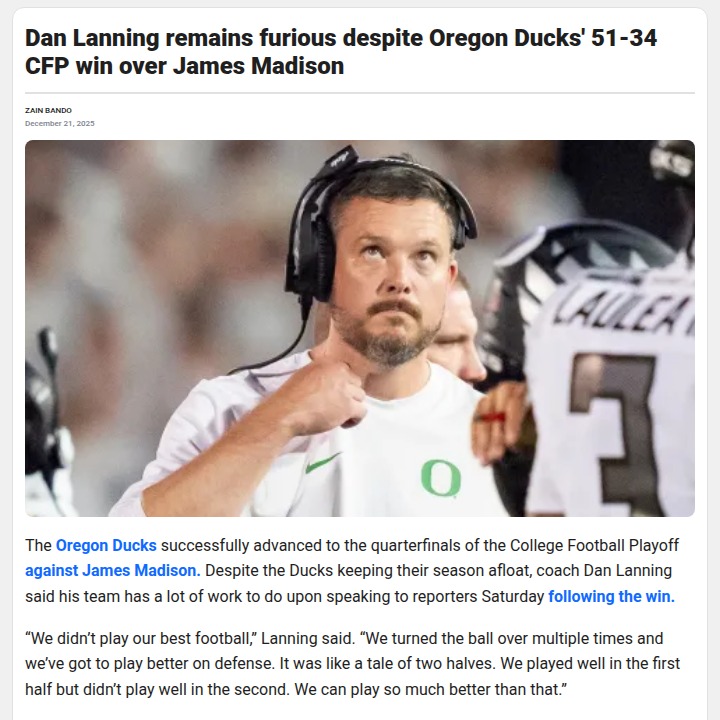Screen dimensions: 720x720
Task: Select the December 21, 2025 date
Action: coord(60,123)
